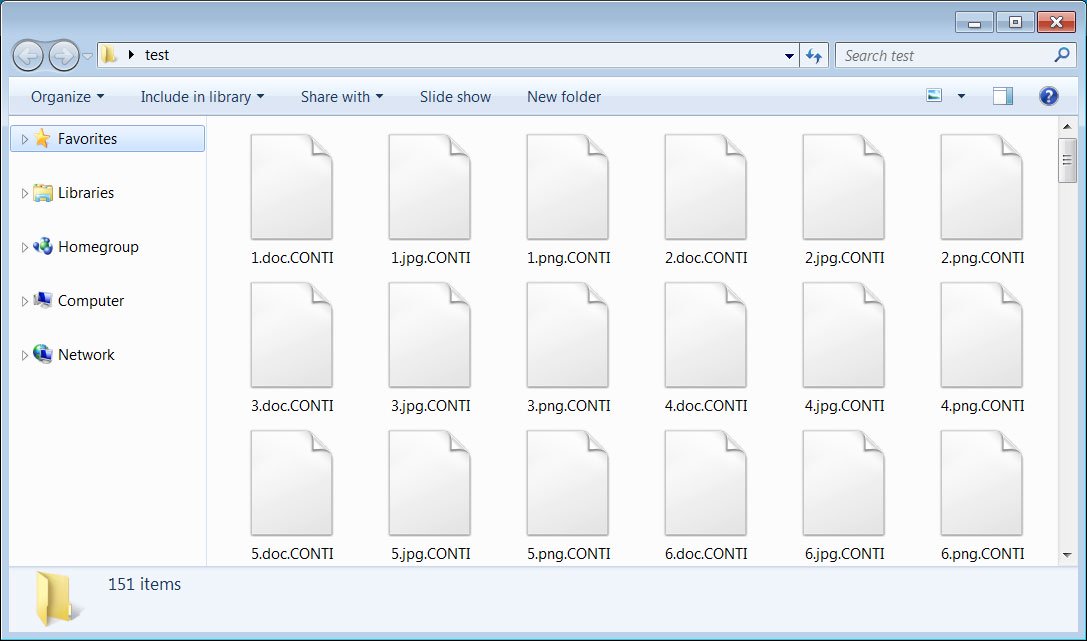Screen dimensions: 1087x641
Task: Click the magnifier icon in search box
Action: 1062,56
